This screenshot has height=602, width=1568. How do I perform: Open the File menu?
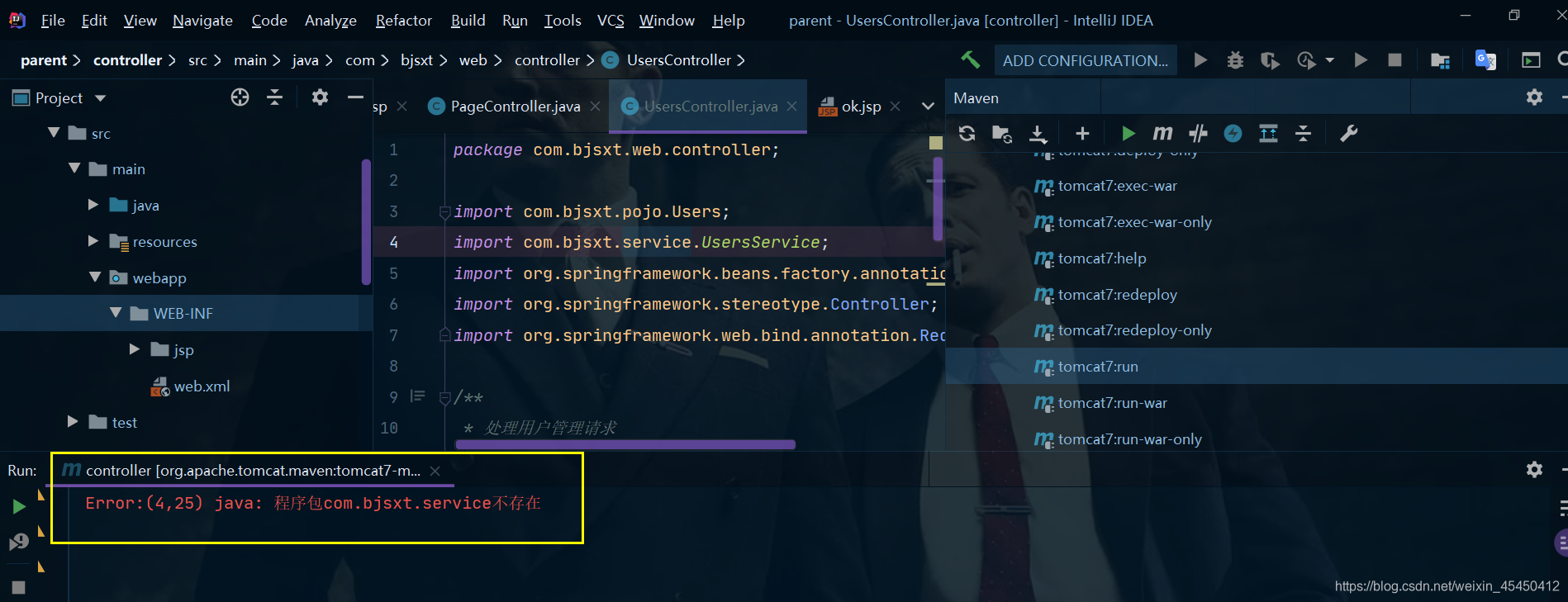pyautogui.click(x=53, y=20)
